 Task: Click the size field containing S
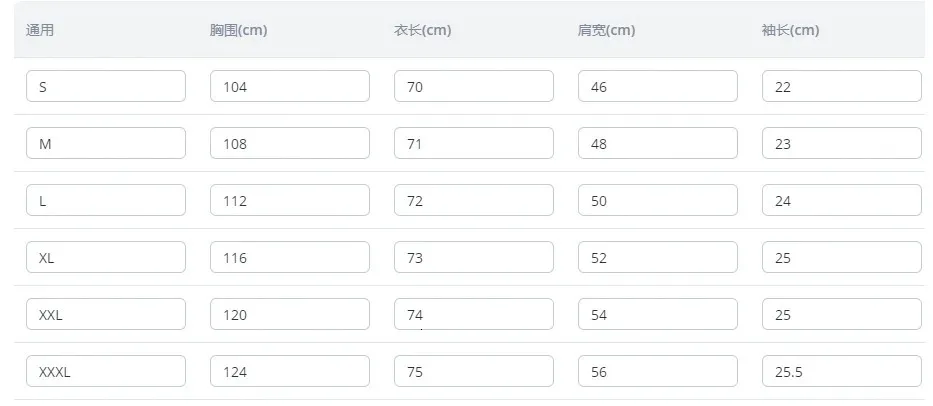coord(106,86)
